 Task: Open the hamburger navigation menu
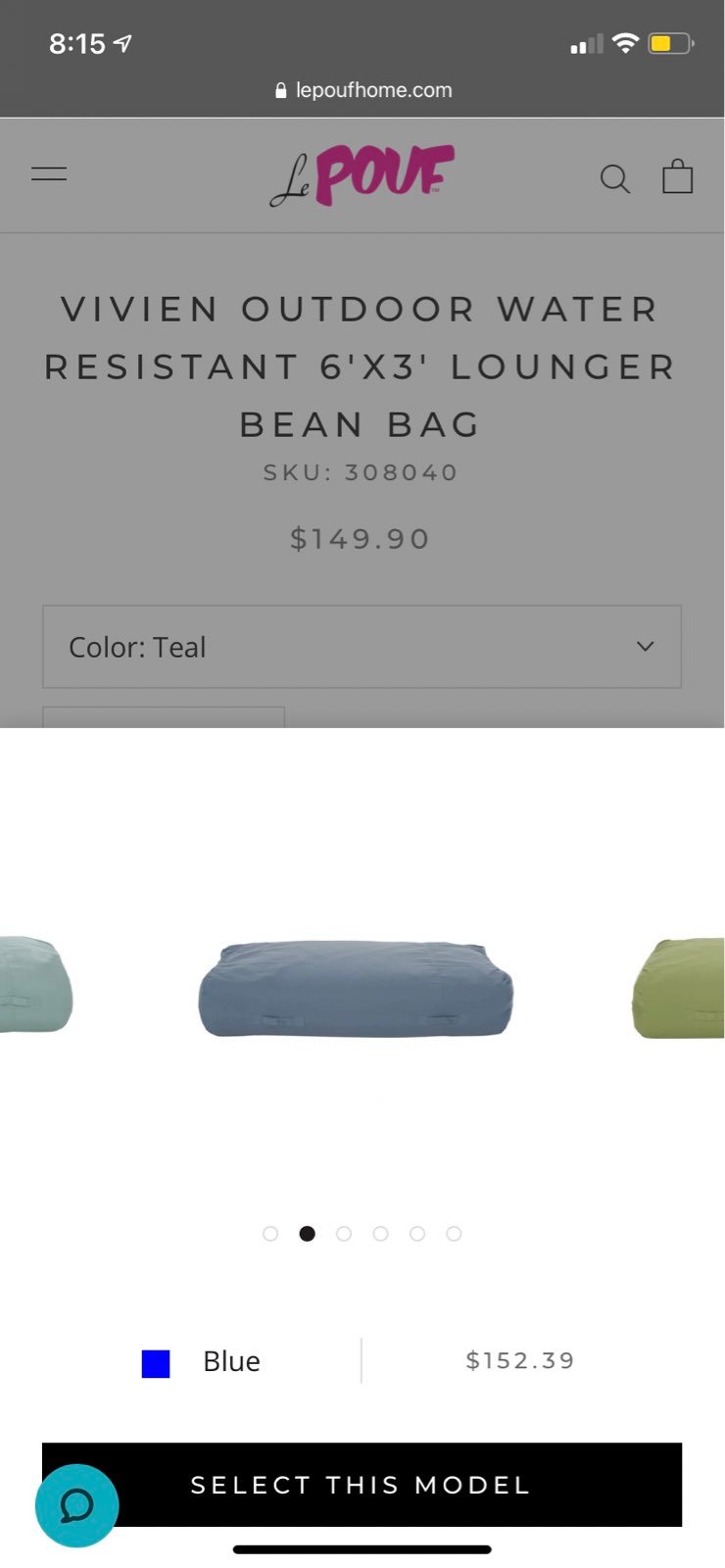[x=49, y=174]
